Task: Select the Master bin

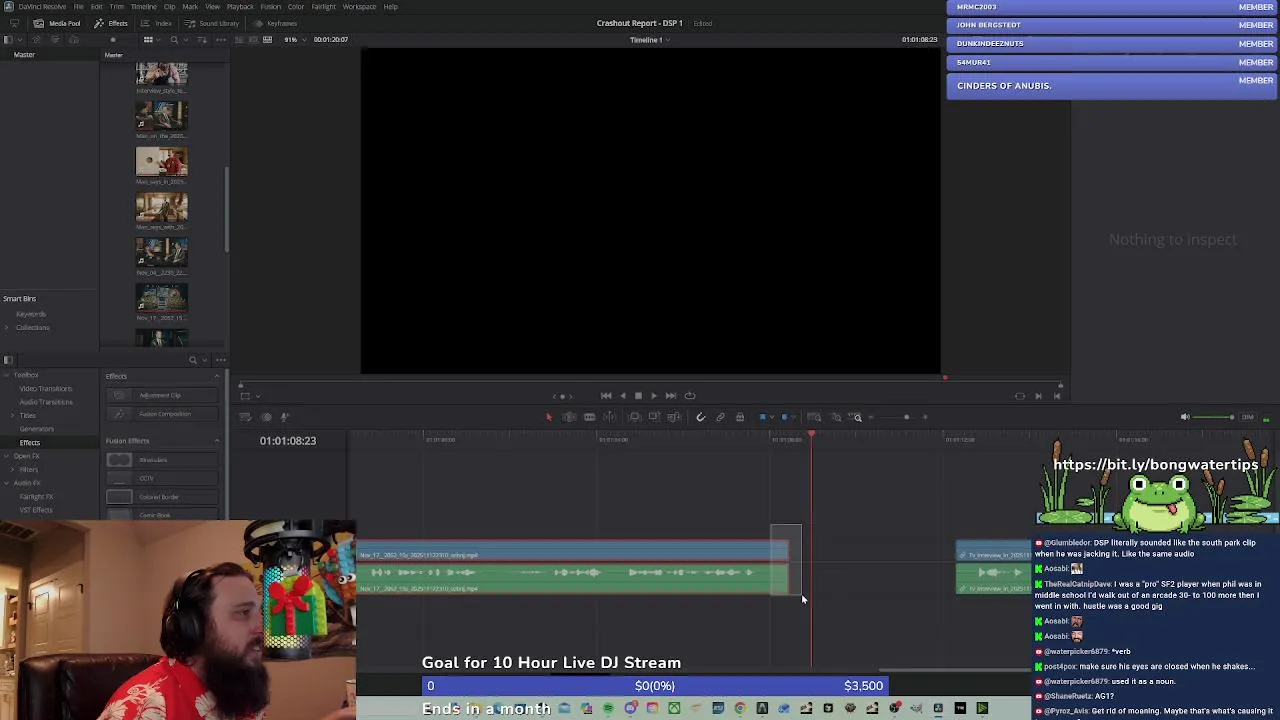Action: point(24,55)
